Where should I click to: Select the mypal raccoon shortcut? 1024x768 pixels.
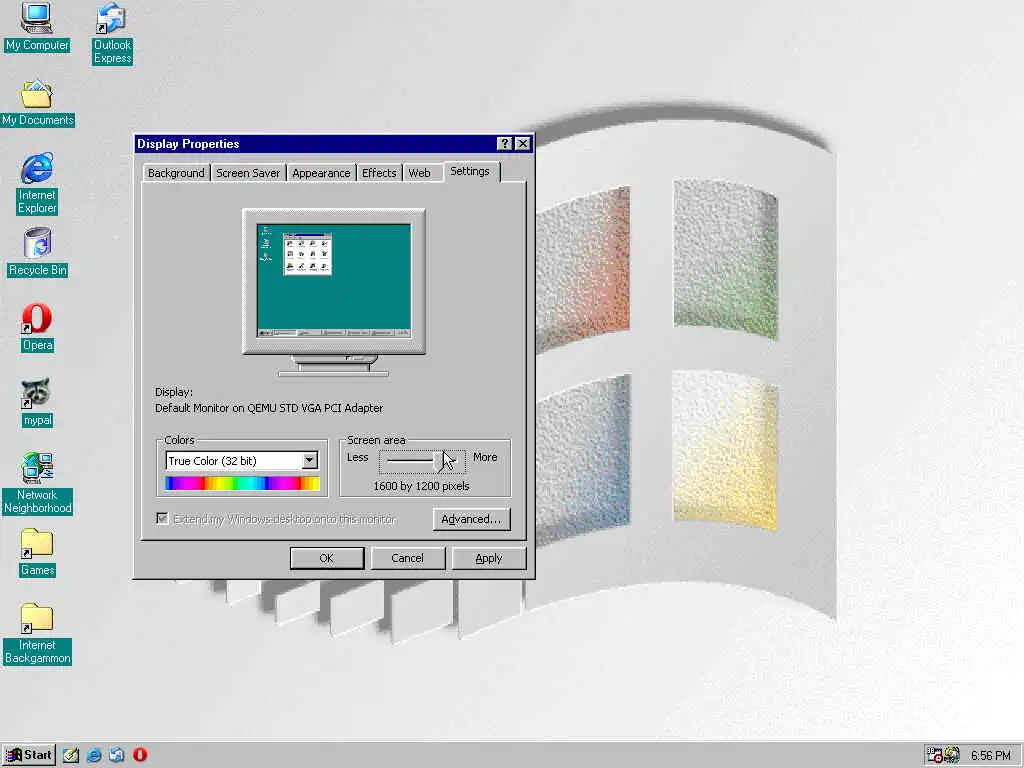point(37,402)
